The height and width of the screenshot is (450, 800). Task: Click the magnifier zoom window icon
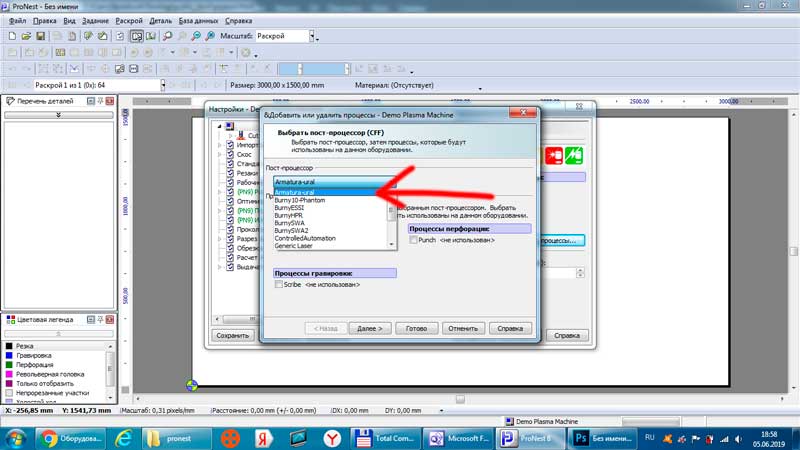click(x=167, y=36)
